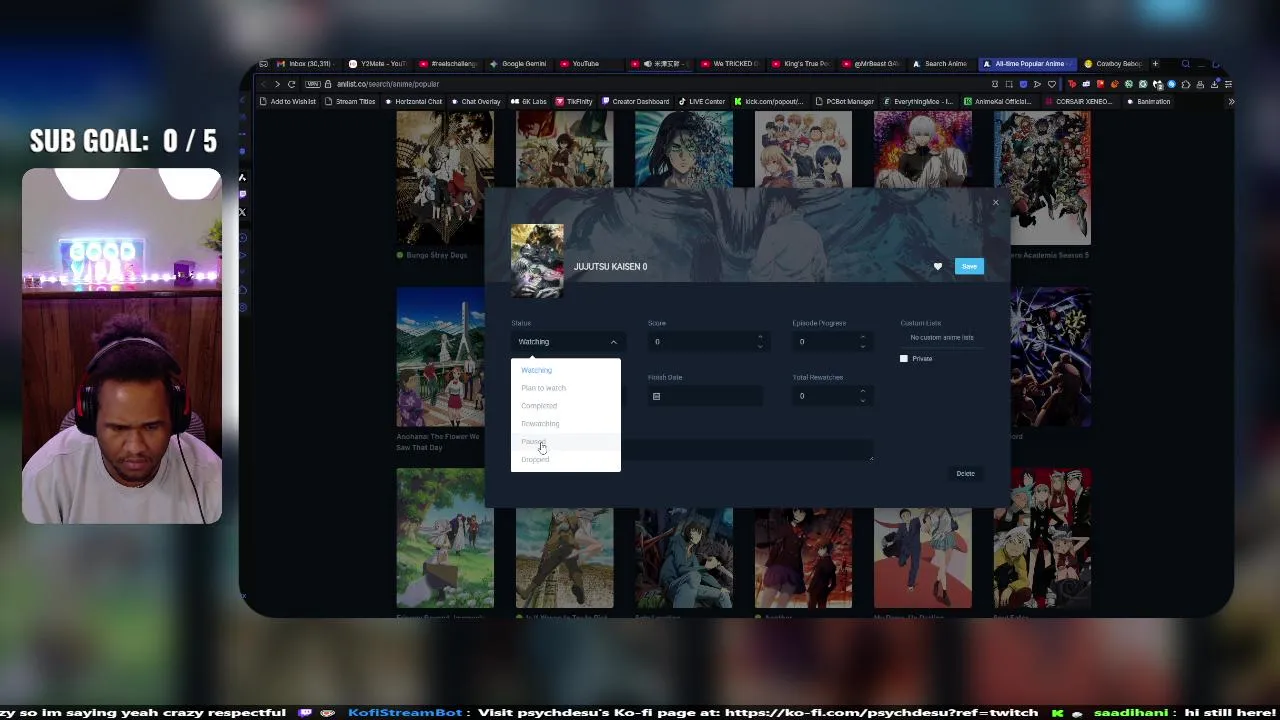Switch to the YouTube browser tab
The image size is (1280, 720).
[x=588, y=64]
